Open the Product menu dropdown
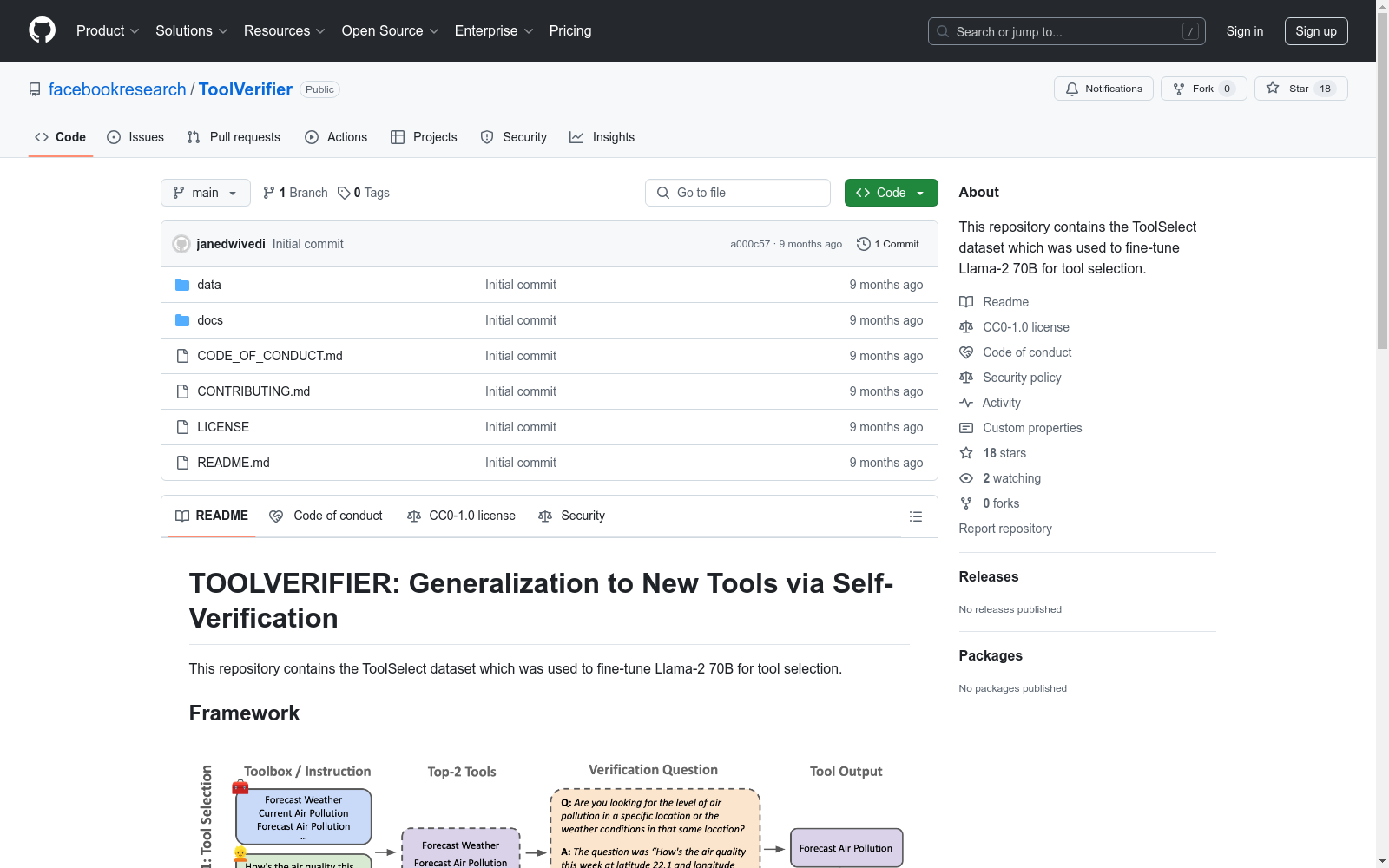The width and height of the screenshot is (1389, 868). [108, 31]
